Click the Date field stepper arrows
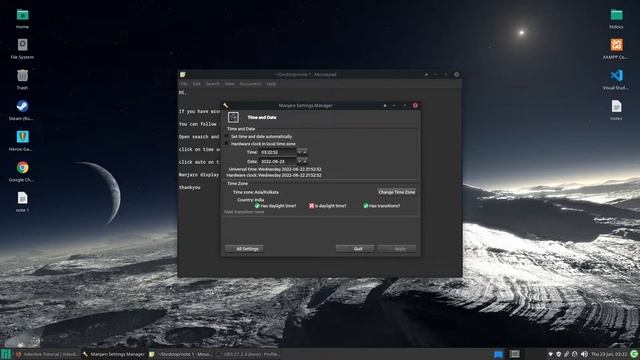 [x=302, y=162]
